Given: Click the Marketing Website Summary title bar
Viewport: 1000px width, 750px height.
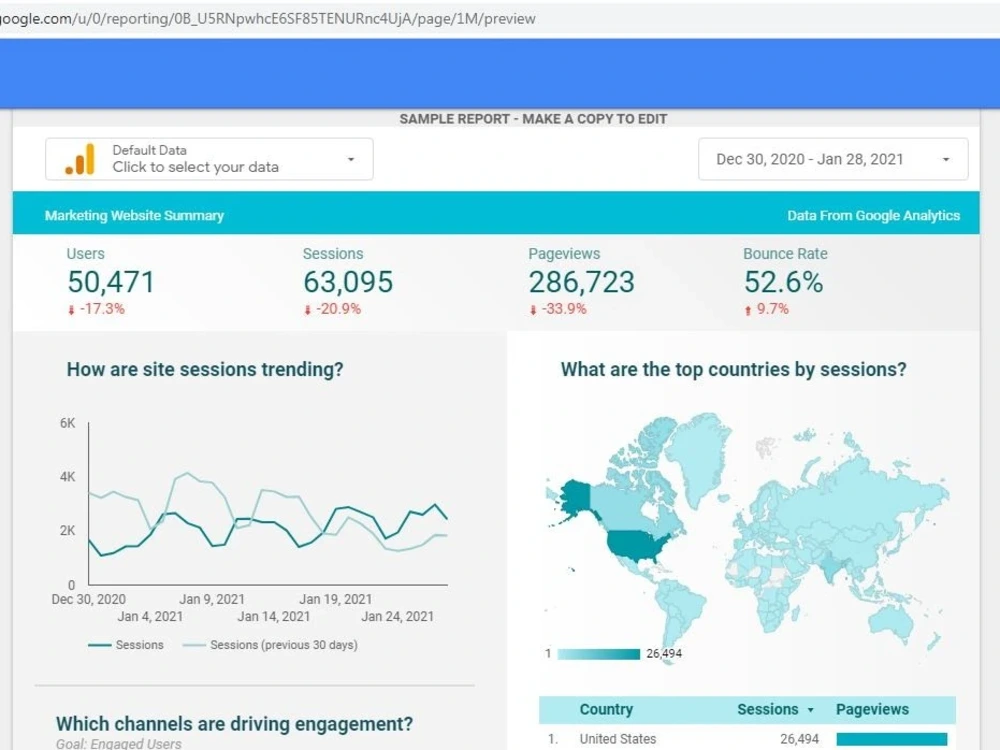Looking at the screenshot, I should (x=133, y=215).
